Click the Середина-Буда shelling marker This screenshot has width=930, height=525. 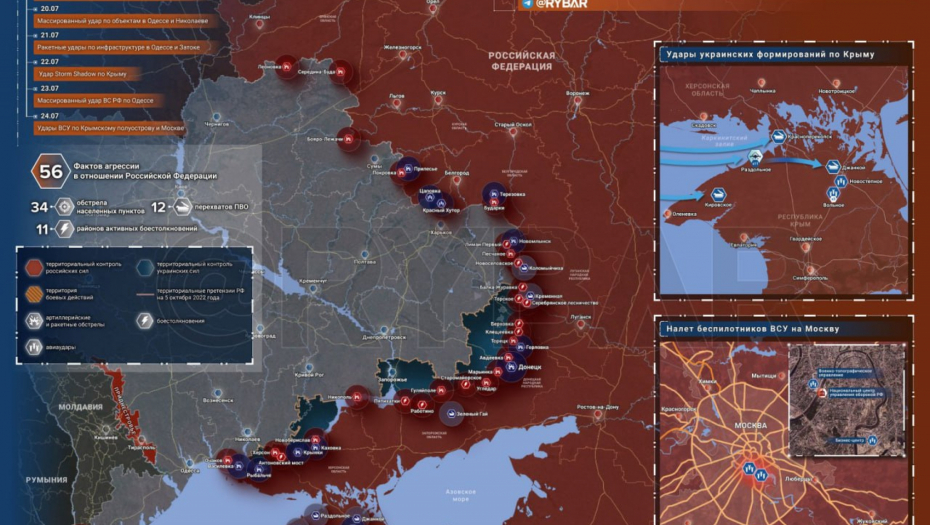[342, 71]
